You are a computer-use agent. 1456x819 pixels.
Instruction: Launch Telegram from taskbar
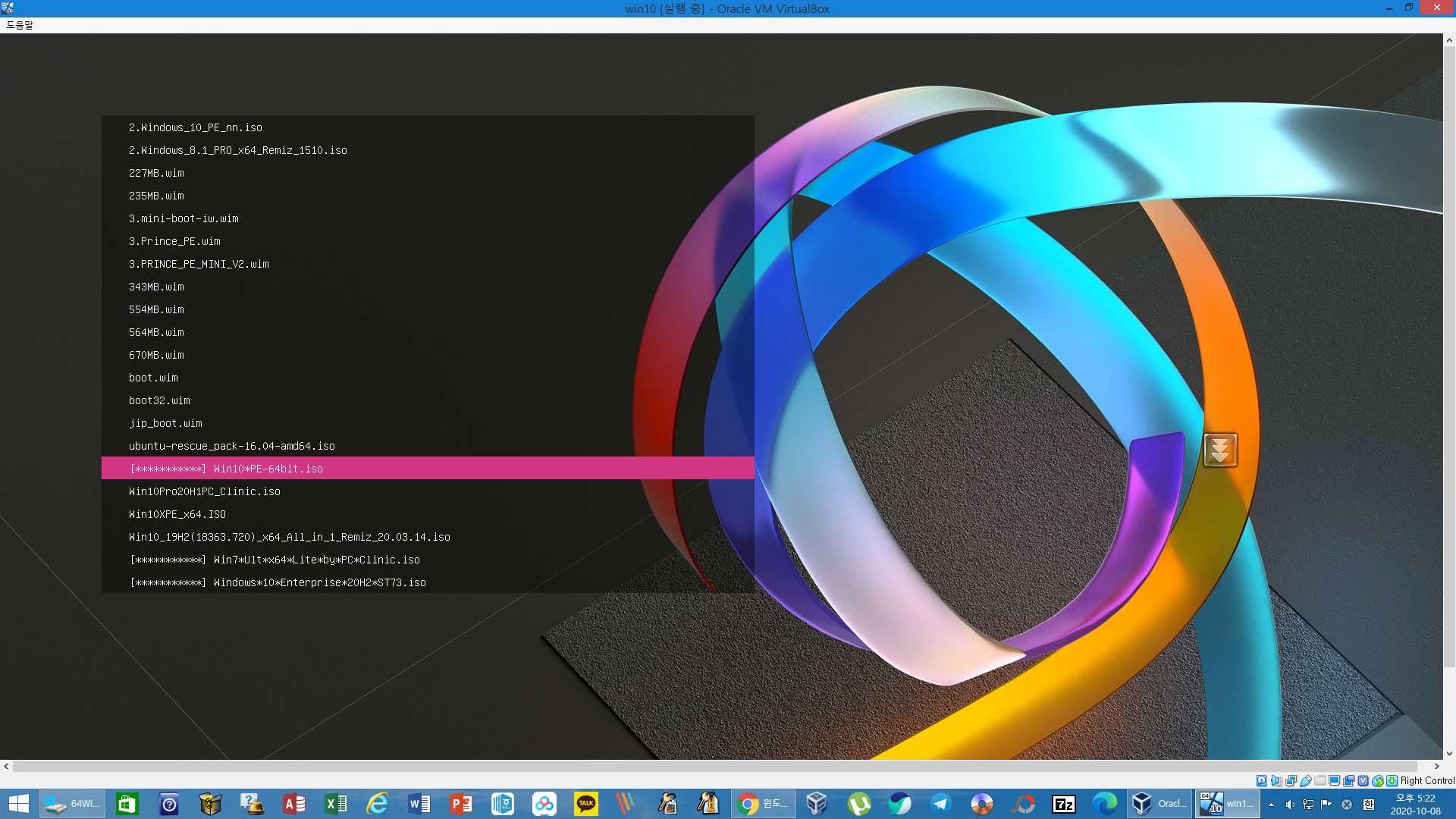click(941, 804)
